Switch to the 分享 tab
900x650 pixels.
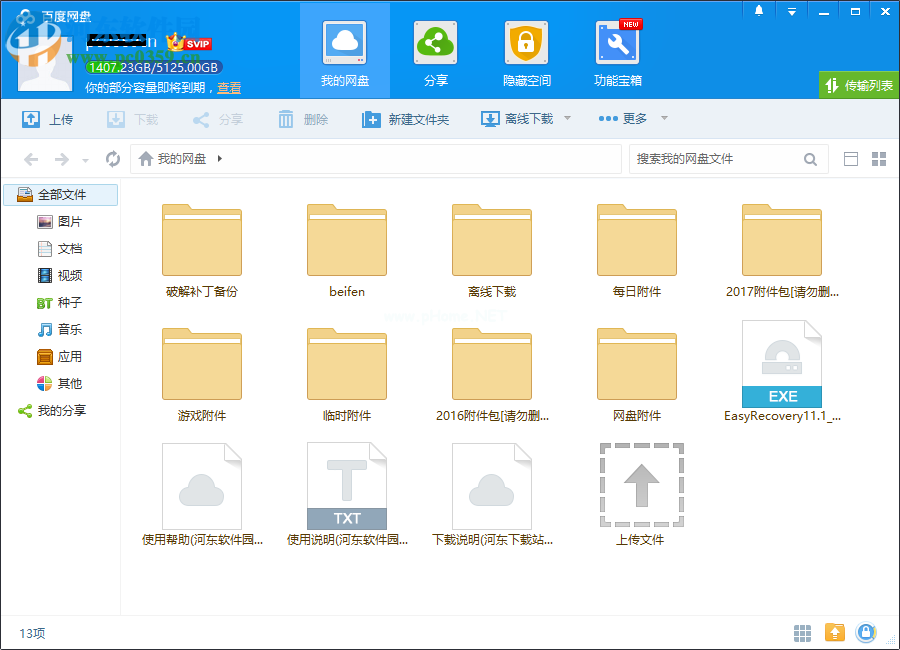click(436, 52)
